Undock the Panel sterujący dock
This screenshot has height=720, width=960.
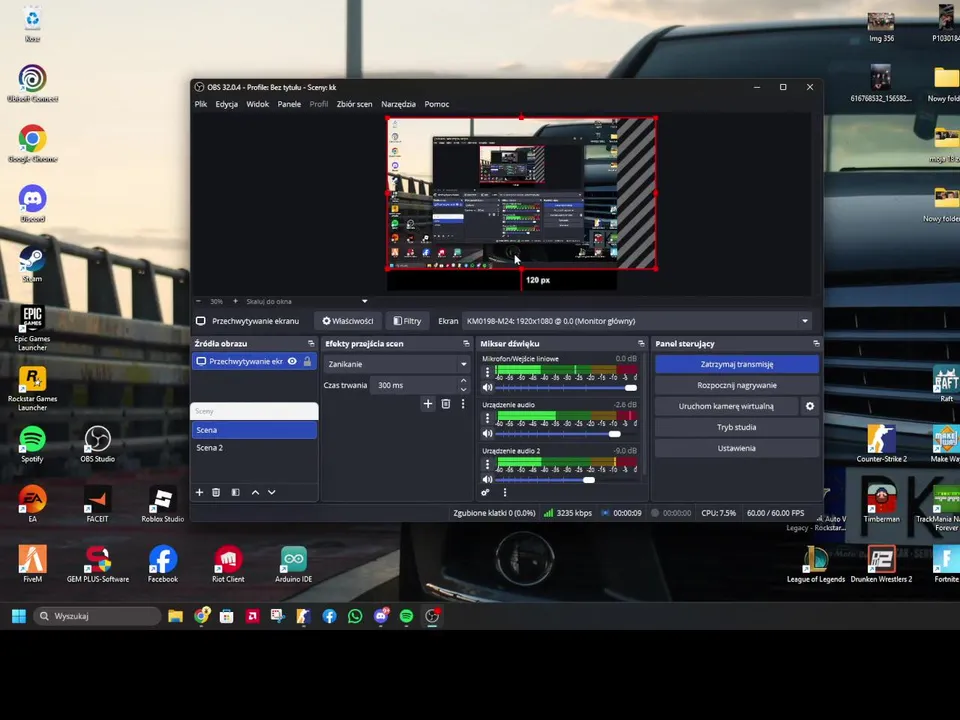point(816,343)
